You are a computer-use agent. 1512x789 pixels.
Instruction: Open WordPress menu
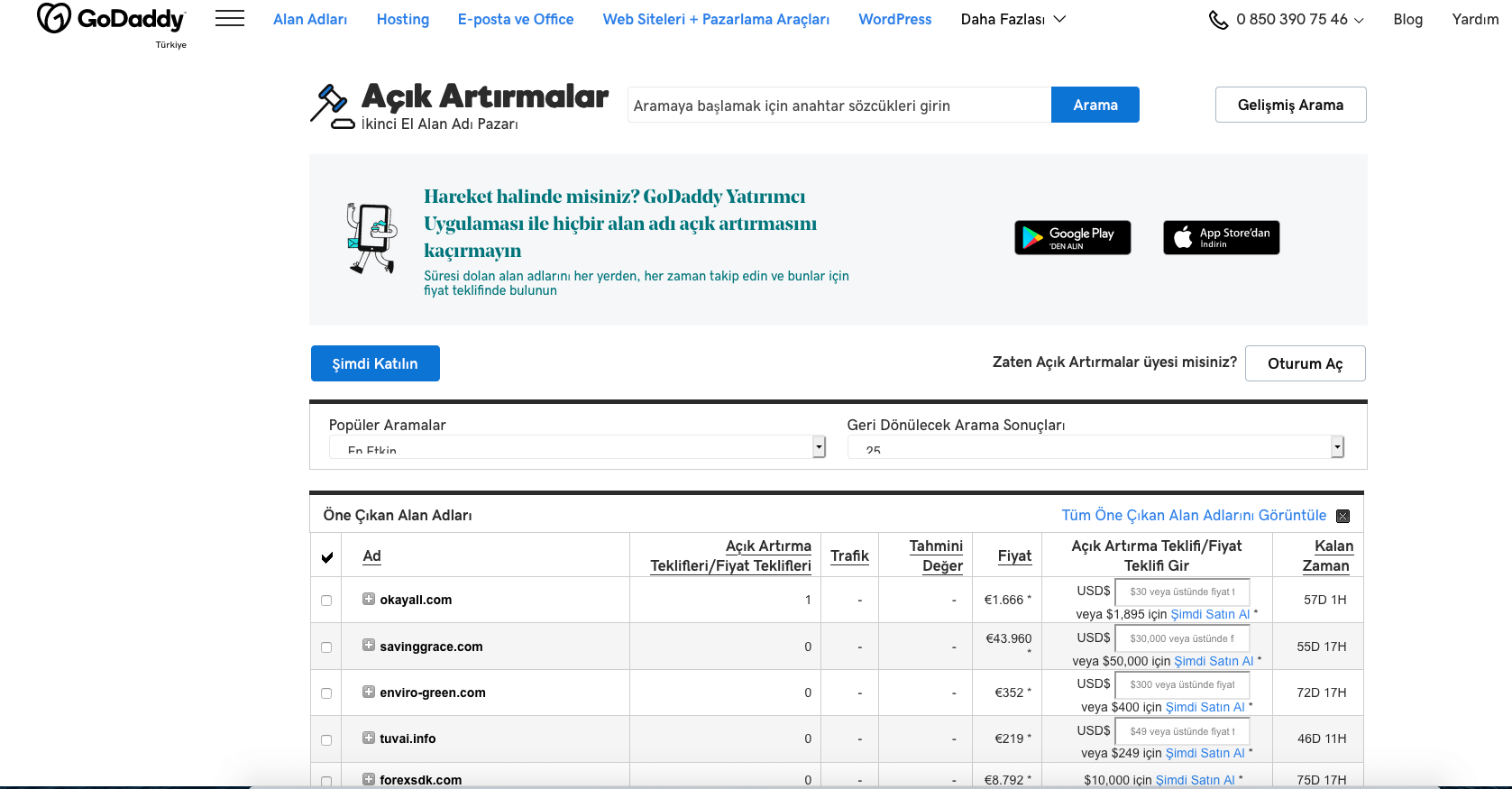click(895, 19)
